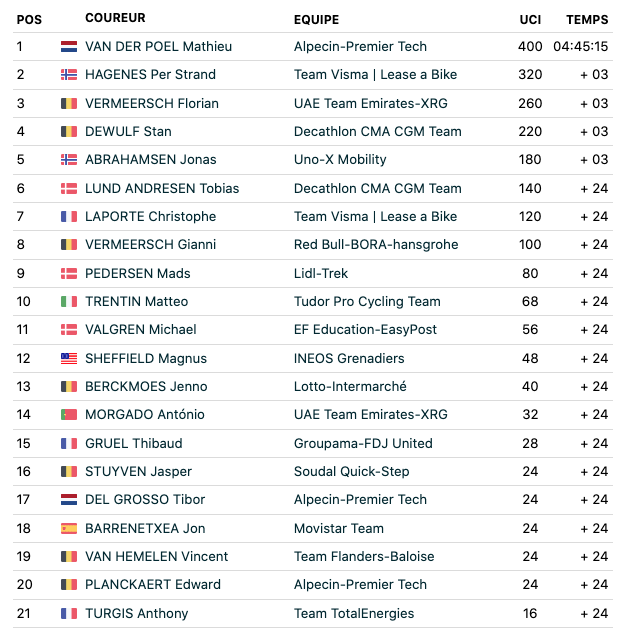Open rider TURGIS Anthony's profile
Screen dimensions: 621x628
click(x=136, y=613)
